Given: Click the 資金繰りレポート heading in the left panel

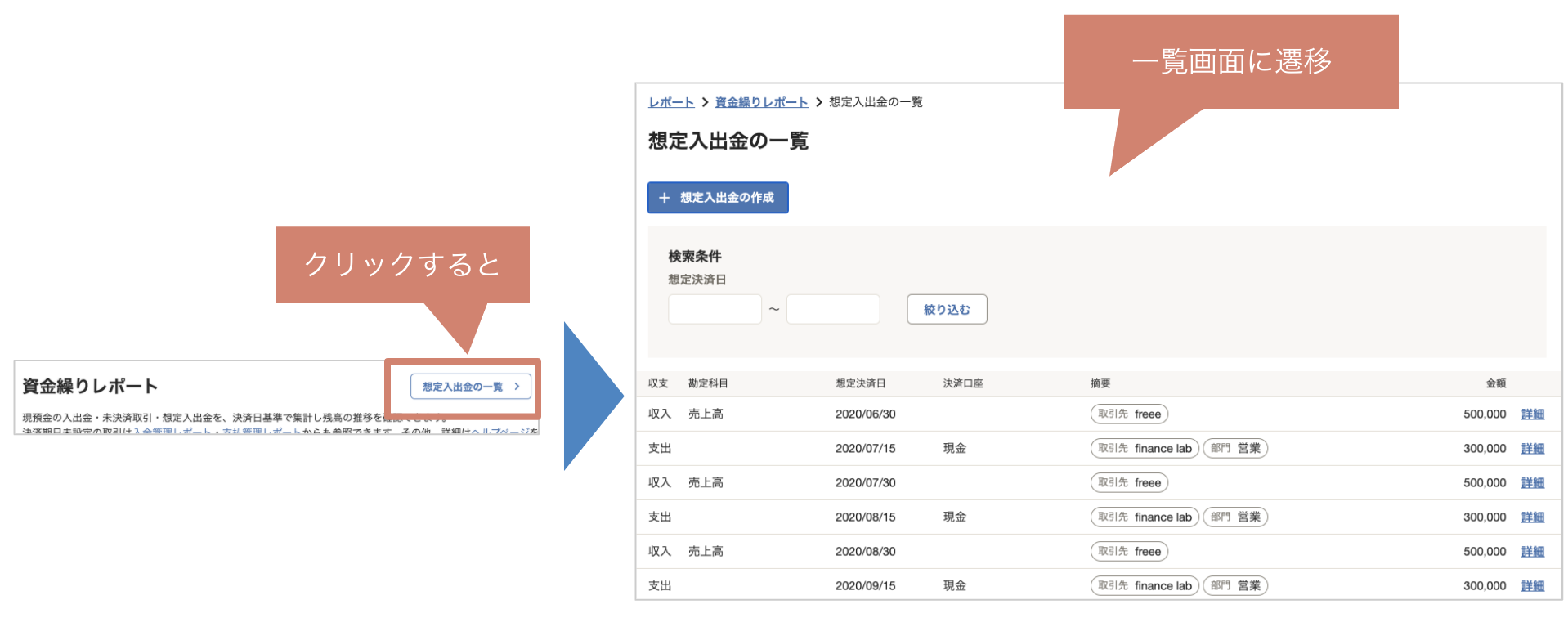Looking at the screenshot, I should click(90, 387).
